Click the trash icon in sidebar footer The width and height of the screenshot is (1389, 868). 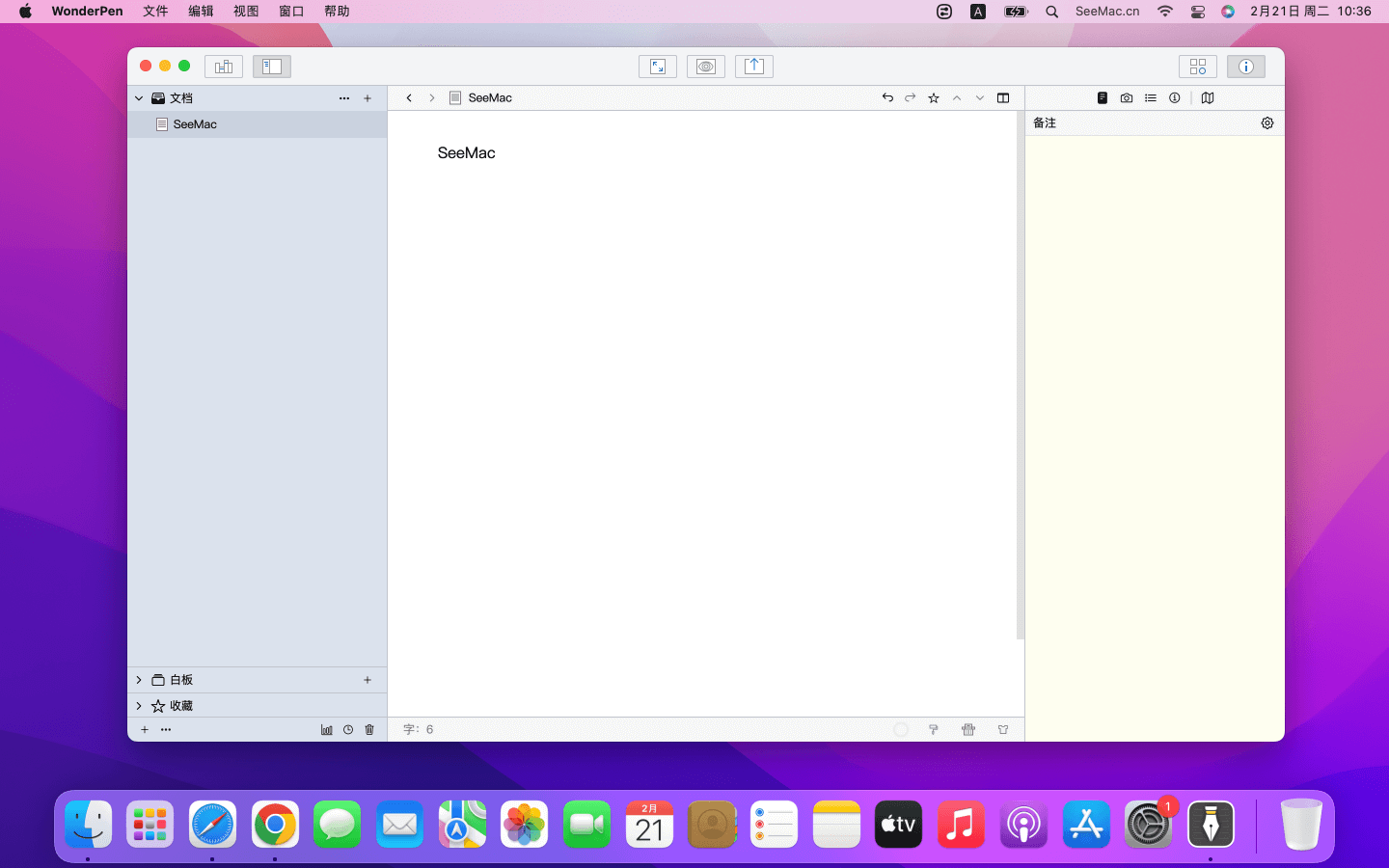369,730
